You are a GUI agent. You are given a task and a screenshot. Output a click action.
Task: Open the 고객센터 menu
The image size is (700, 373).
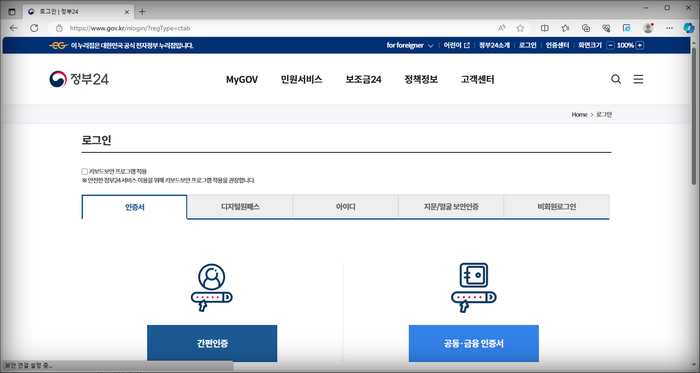478,79
